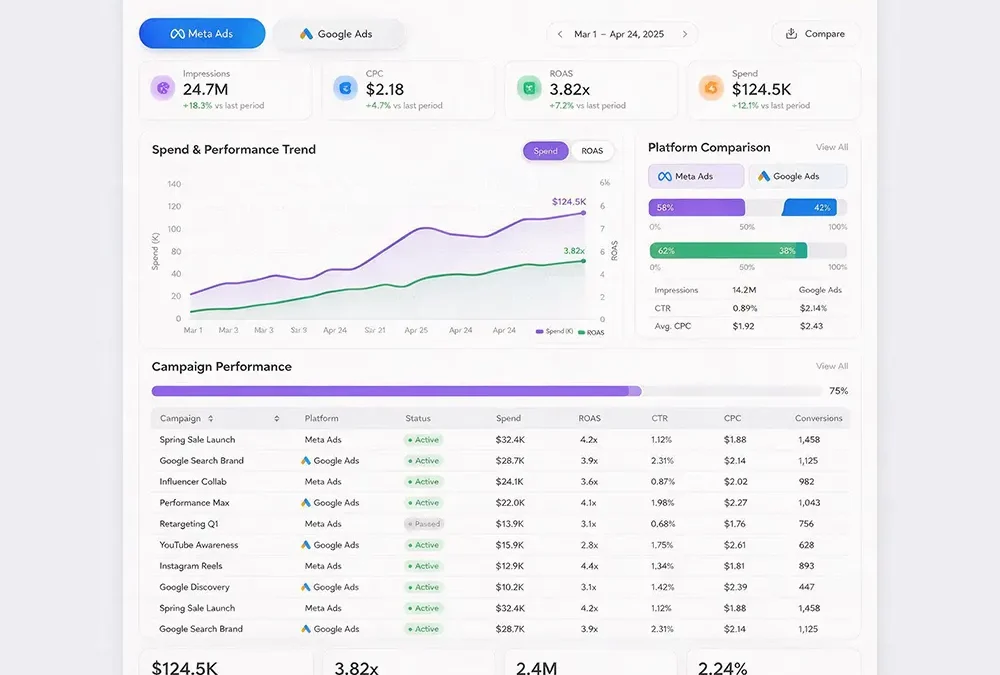This screenshot has width=1000, height=675.
Task: Click the Meta logo in Platform Comparison tab
Action: coord(665,177)
